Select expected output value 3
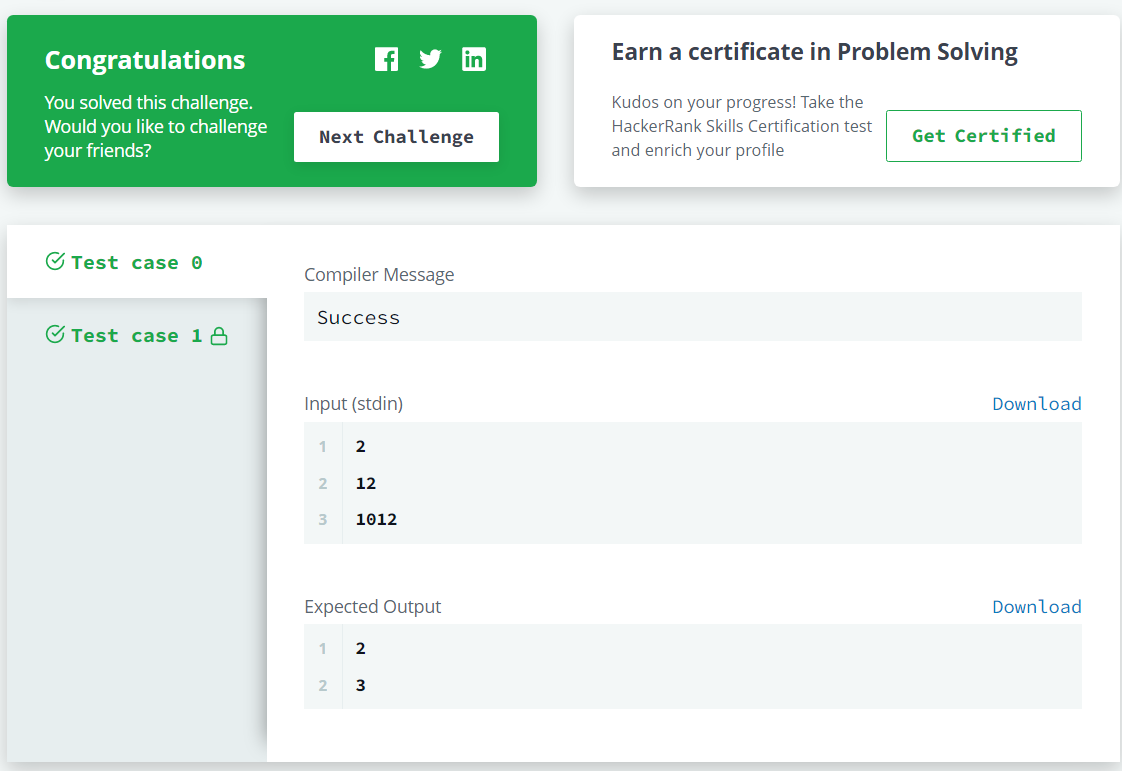 tap(361, 686)
